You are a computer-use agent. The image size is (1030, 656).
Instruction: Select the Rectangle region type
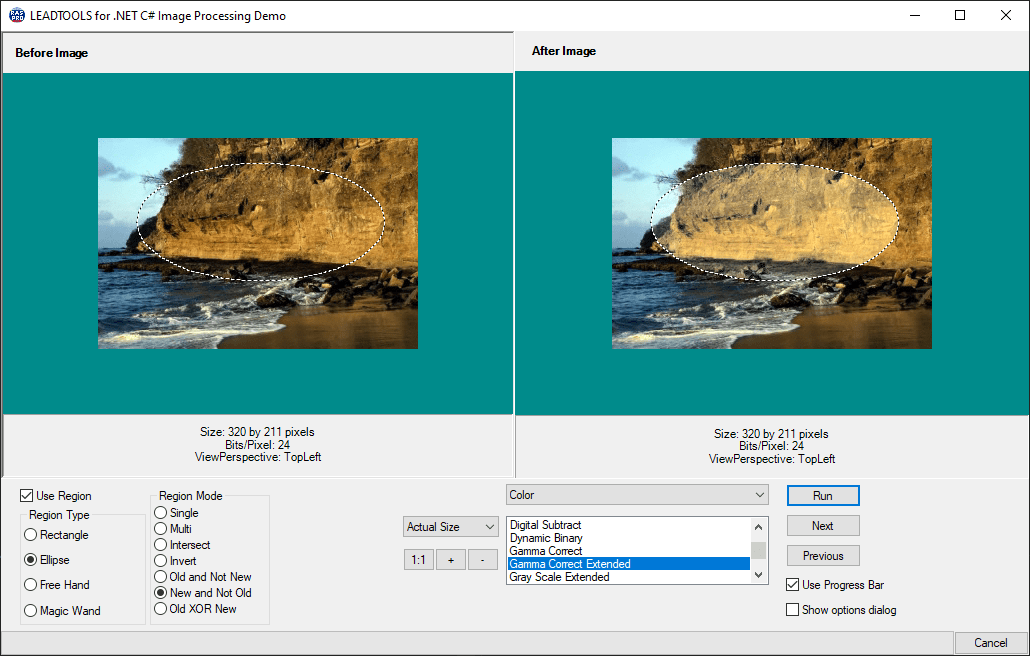[x=31, y=535]
